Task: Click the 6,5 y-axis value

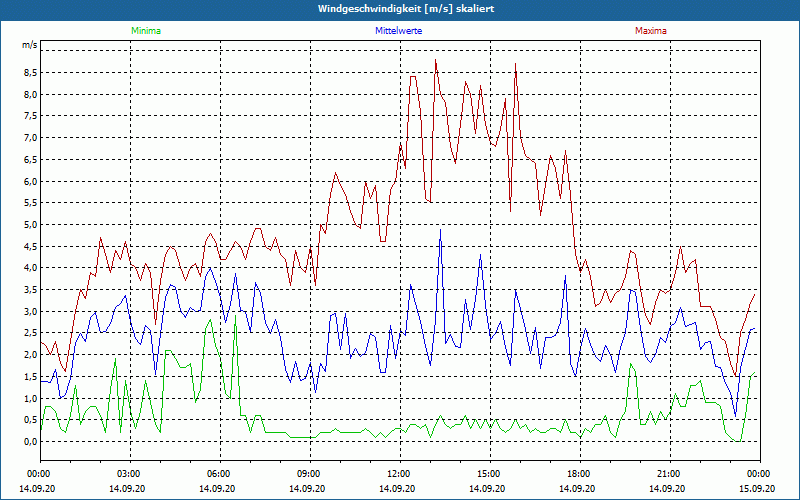Action: pos(30,160)
